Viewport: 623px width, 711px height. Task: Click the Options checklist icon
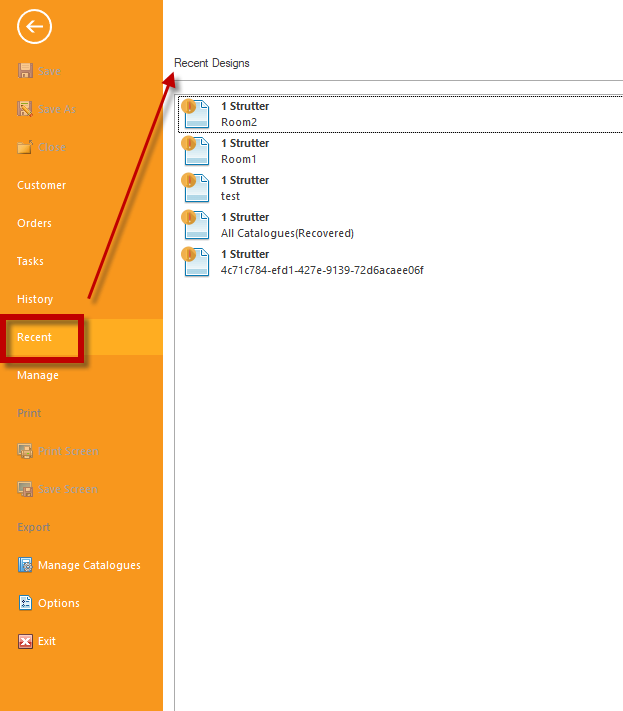coord(25,603)
